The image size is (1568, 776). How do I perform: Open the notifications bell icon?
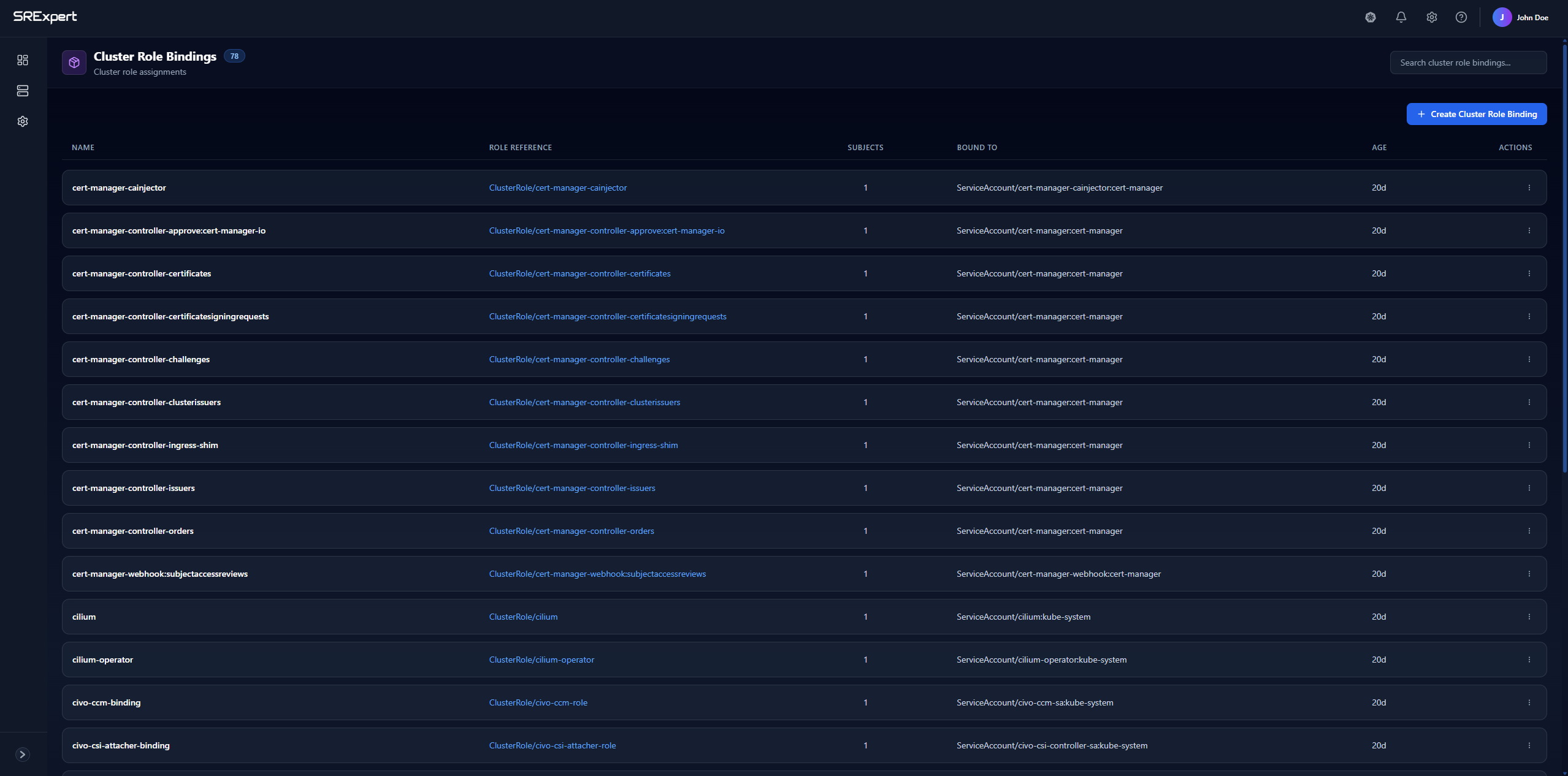click(1401, 17)
